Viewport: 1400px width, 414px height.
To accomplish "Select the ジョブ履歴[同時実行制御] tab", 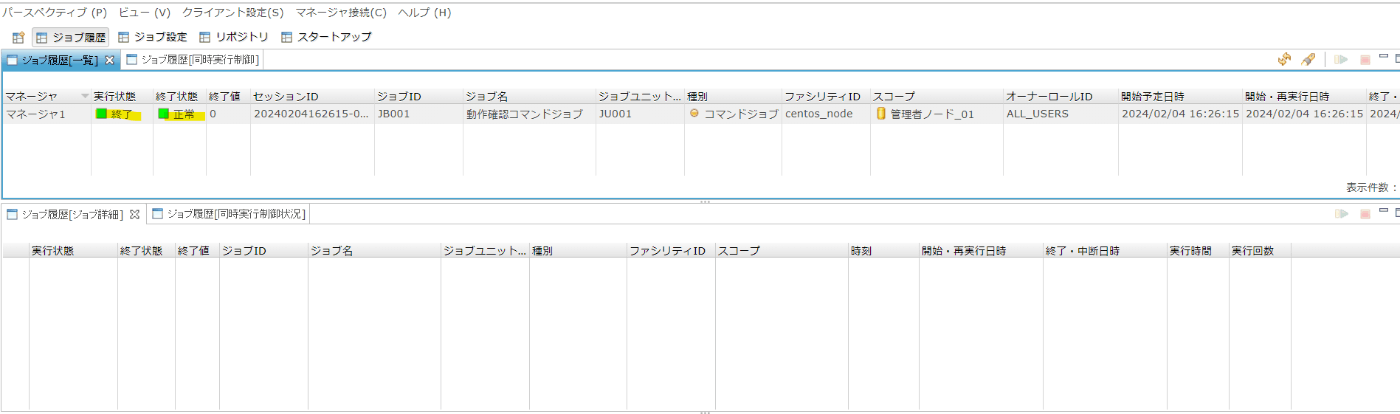I will point(192,60).
